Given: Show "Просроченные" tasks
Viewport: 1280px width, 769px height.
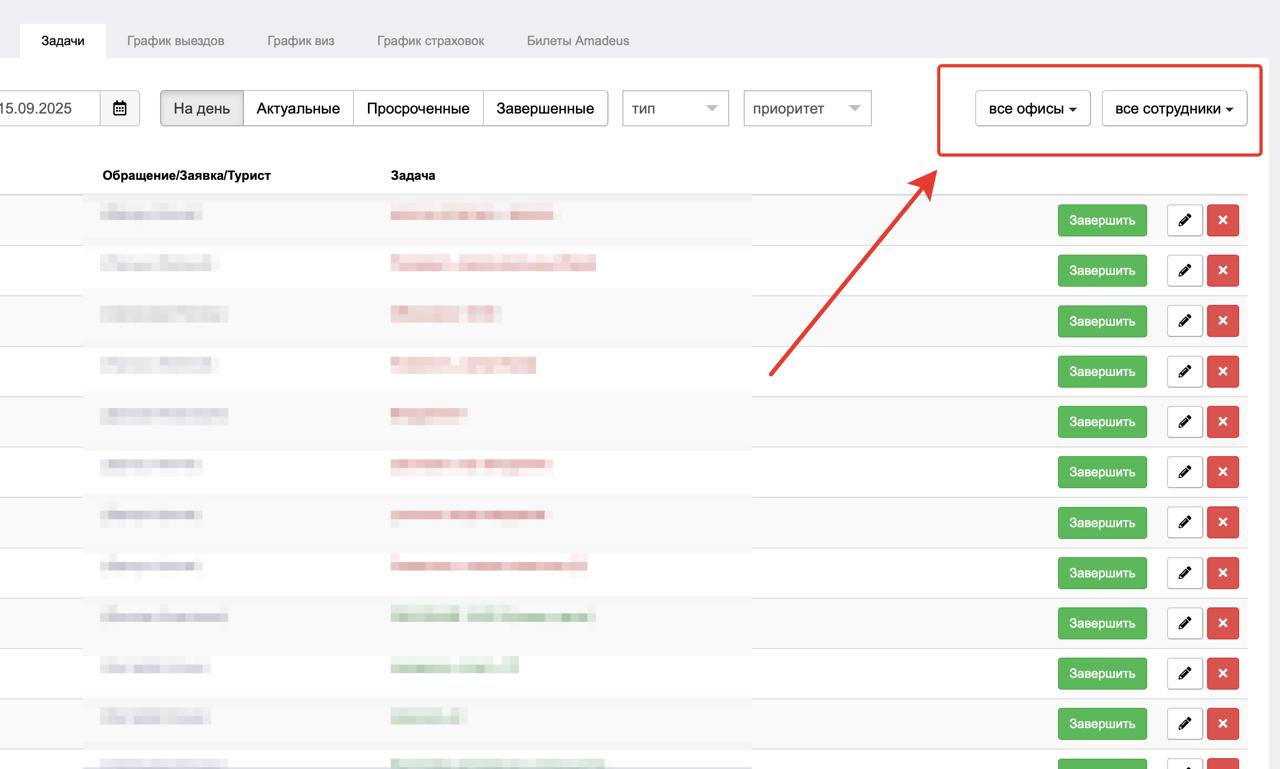Looking at the screenshot, I should [x=418, y=109].
